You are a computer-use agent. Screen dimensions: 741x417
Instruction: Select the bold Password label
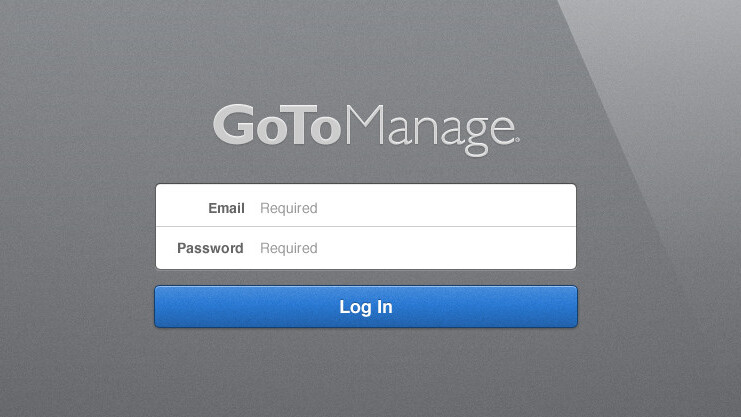click(210, 248)
